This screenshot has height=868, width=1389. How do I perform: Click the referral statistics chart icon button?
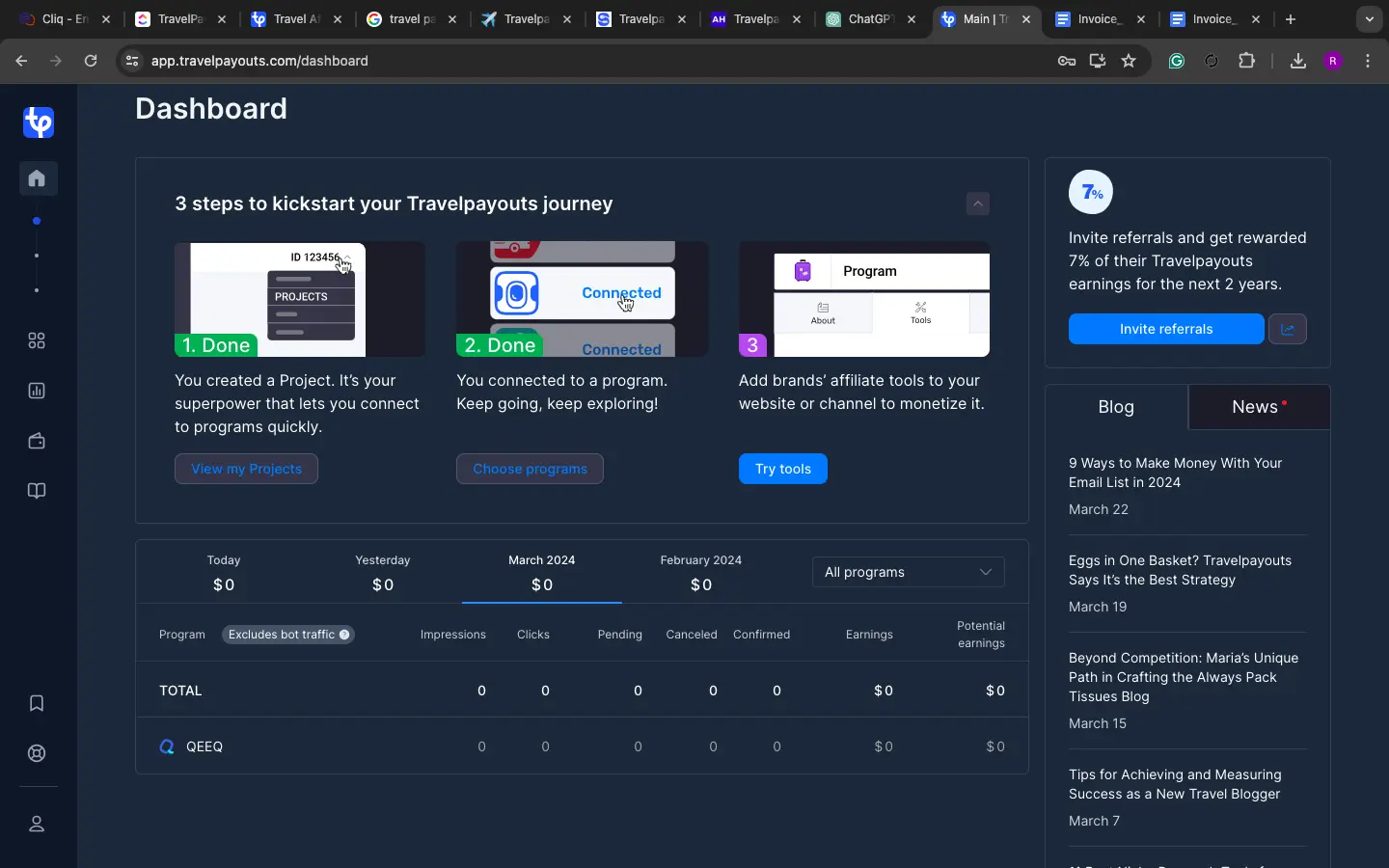click(x=1288, y=329)
